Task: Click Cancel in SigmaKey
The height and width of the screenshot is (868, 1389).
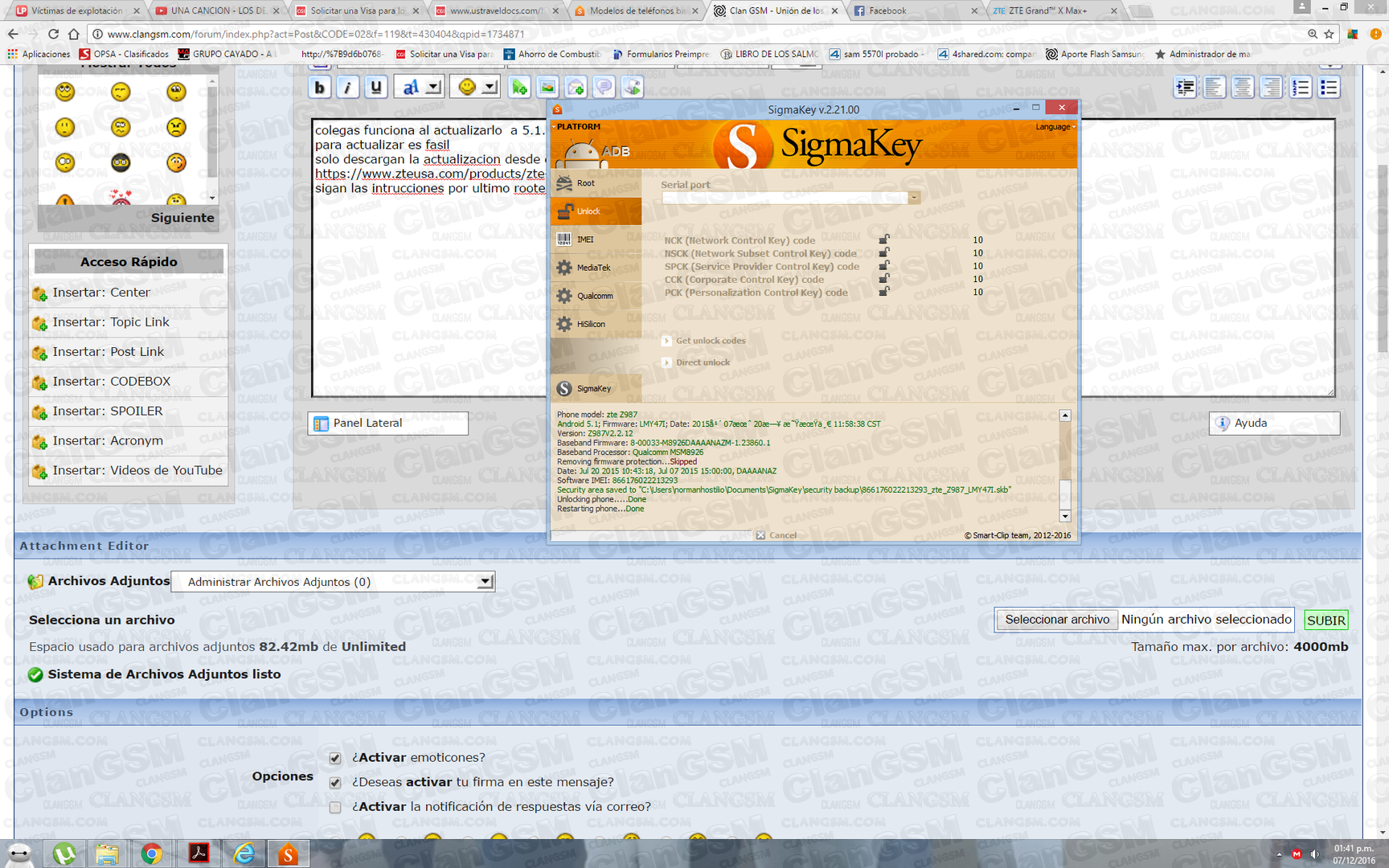Action: (x=776, y=535)
